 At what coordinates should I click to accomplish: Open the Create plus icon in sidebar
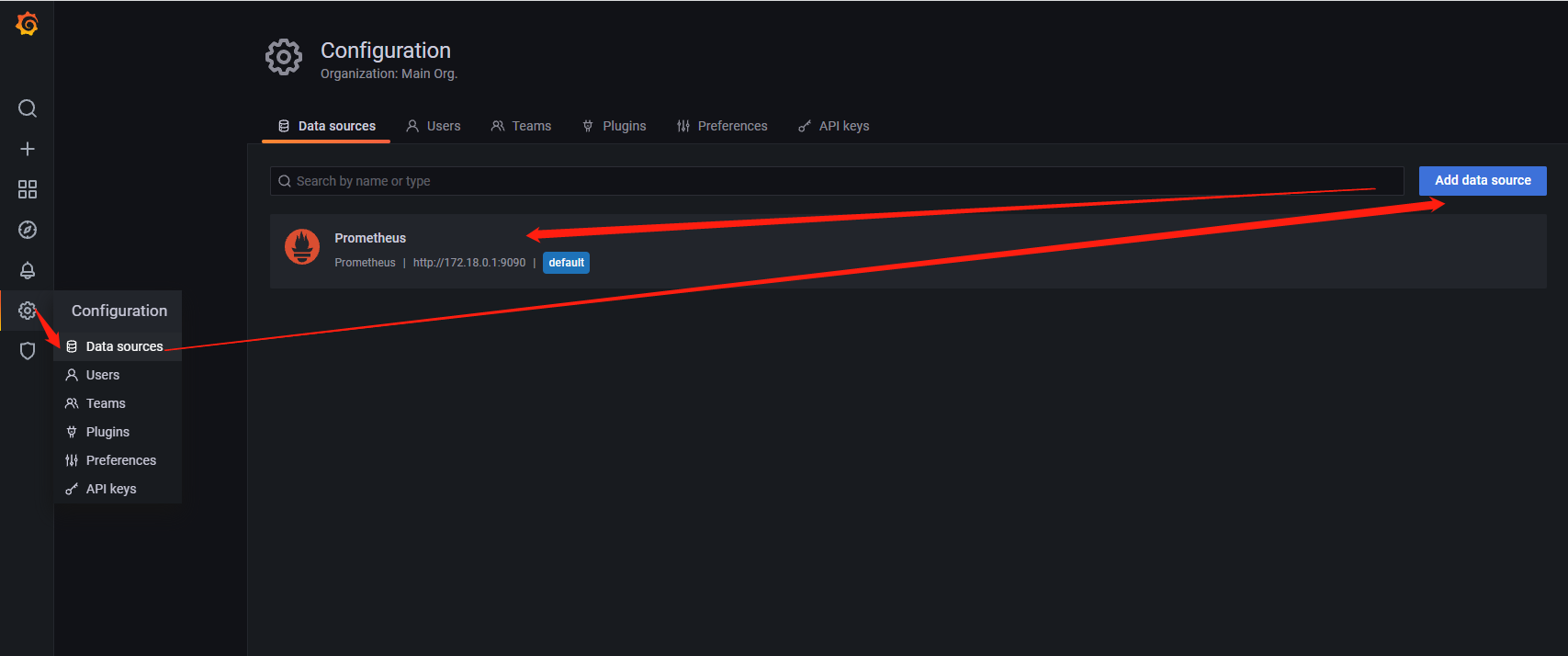click(28, 149)
